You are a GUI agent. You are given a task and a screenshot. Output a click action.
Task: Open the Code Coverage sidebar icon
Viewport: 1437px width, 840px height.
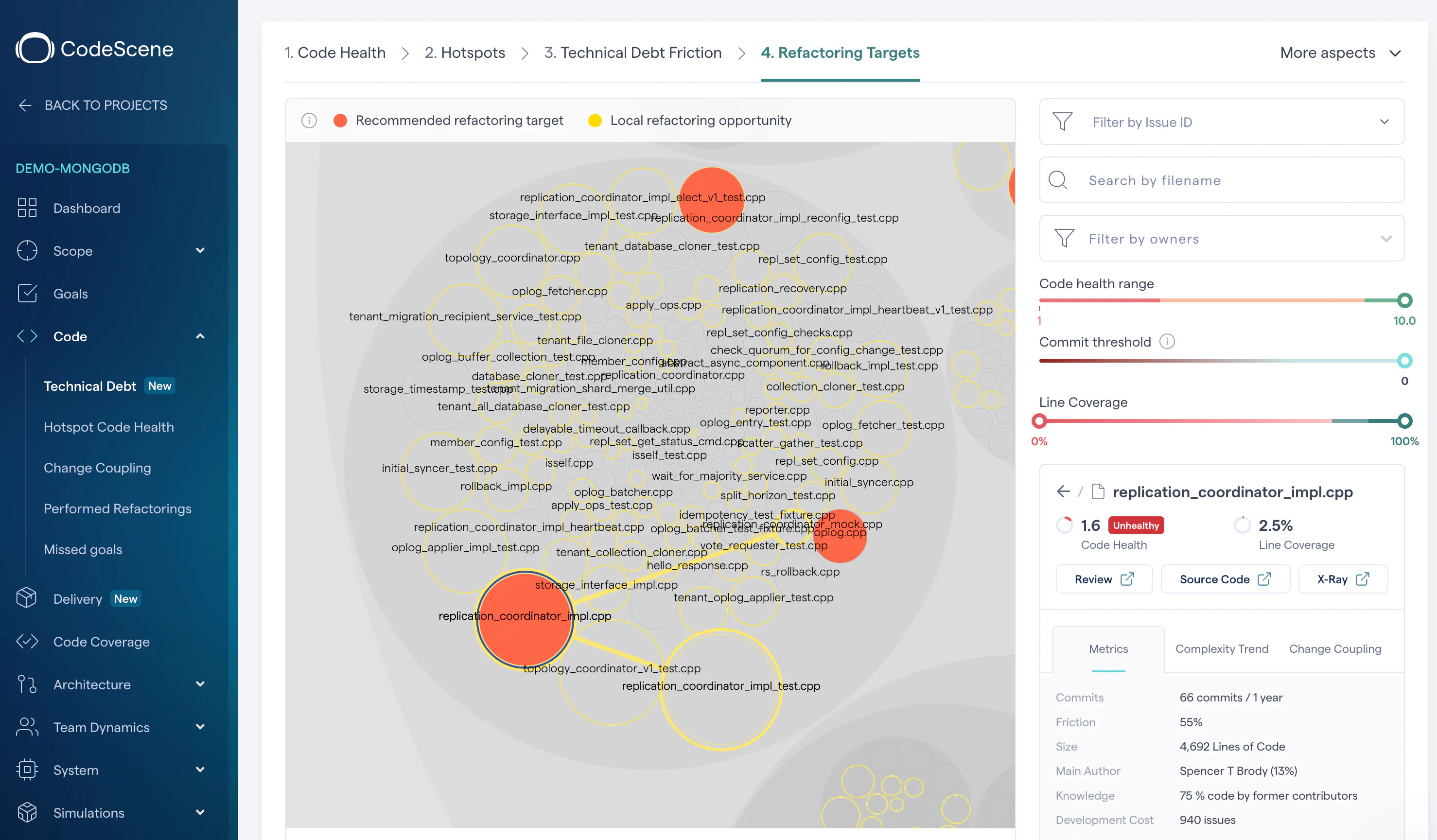[27, 641]
